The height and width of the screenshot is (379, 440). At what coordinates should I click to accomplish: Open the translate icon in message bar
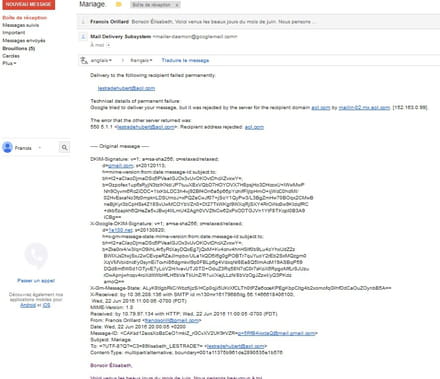(84, 60)
